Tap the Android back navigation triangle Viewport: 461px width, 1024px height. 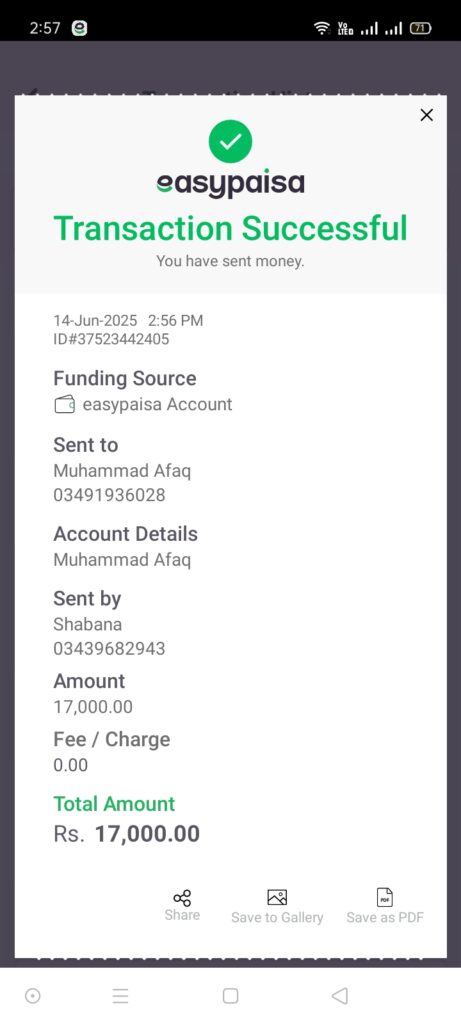tap(339, 995)
